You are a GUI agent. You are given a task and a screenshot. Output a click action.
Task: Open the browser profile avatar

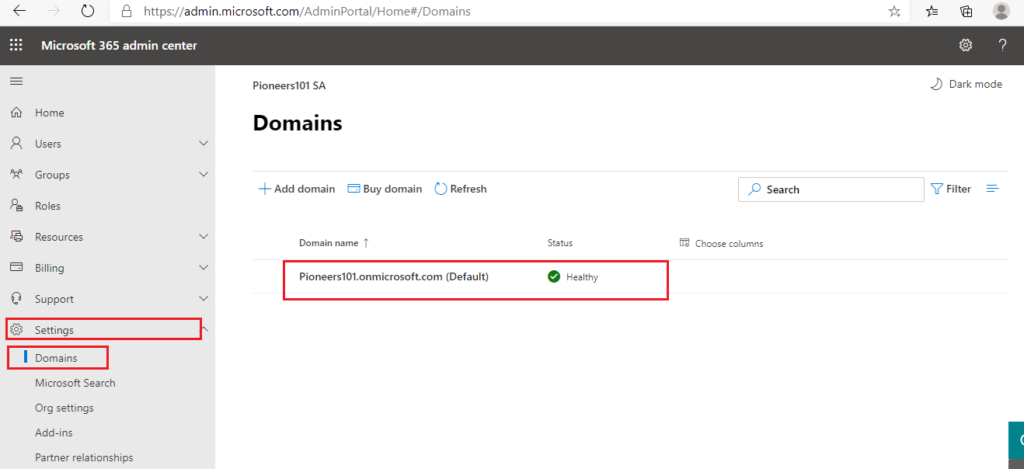[x=1000, y=11]
